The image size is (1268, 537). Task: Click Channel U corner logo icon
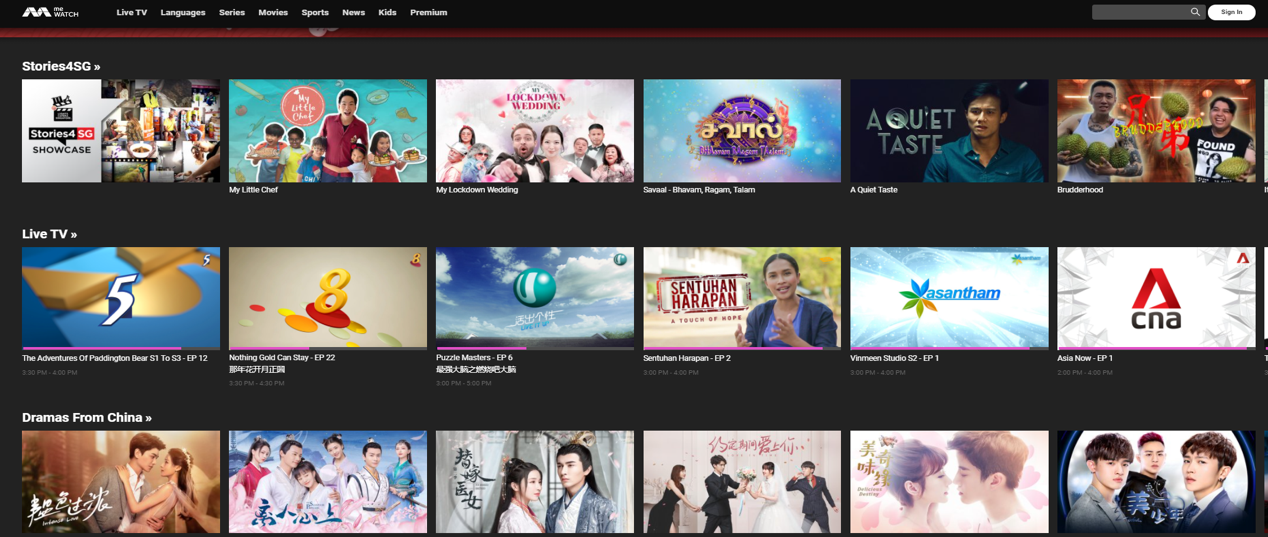pos(620,260)
